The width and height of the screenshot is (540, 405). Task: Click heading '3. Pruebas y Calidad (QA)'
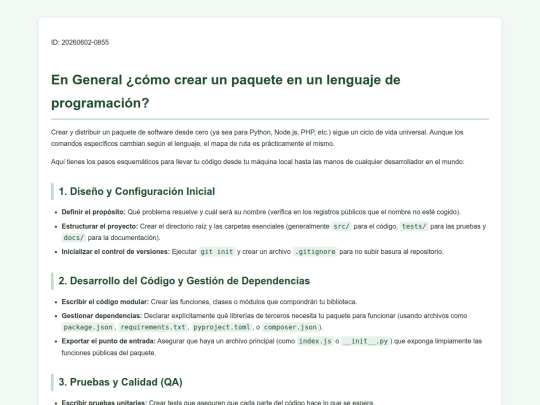(121, 382)
